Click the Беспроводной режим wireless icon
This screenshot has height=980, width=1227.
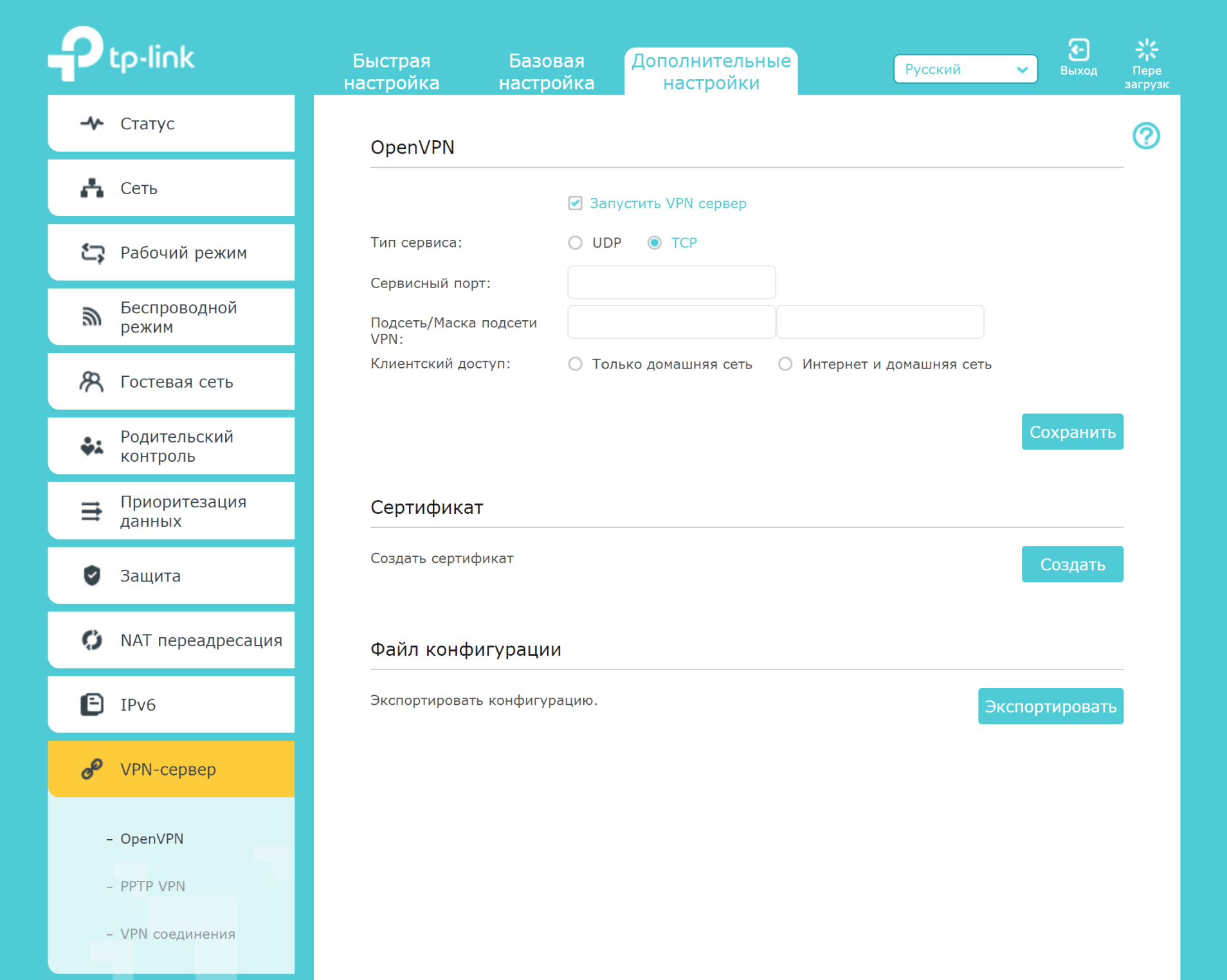pos(92,317)
